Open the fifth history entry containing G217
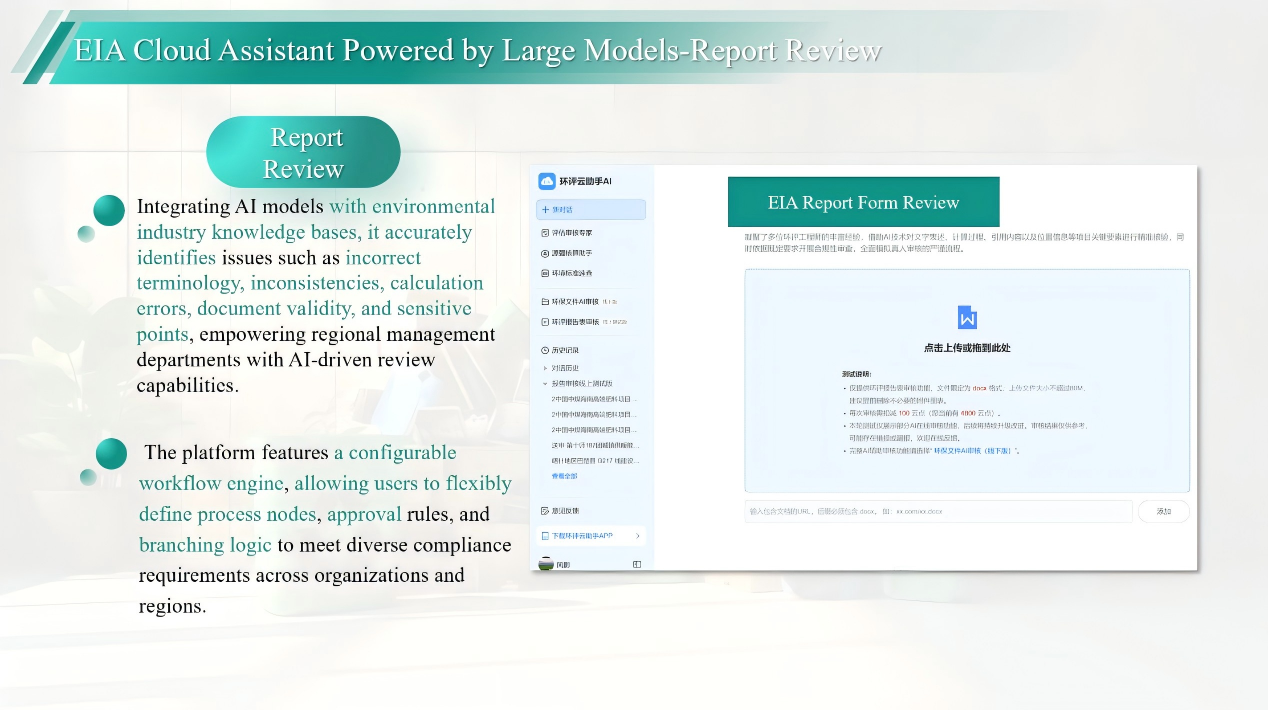 (594, 461)
